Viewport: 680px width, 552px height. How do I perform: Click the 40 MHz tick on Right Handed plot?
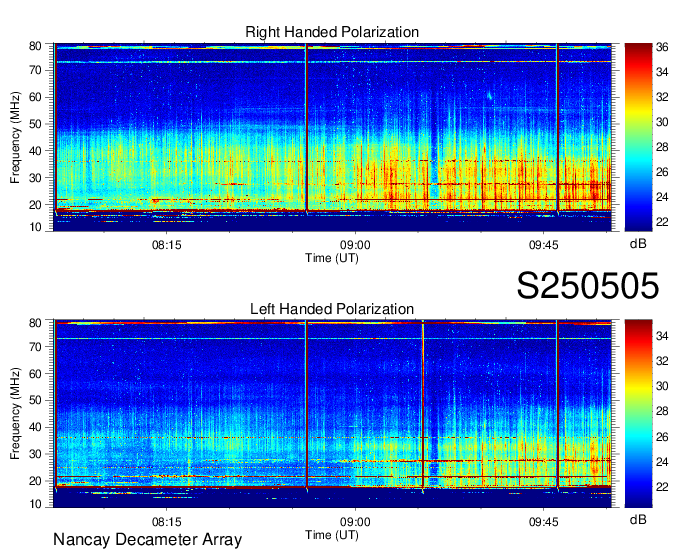[x=35, y=151]
